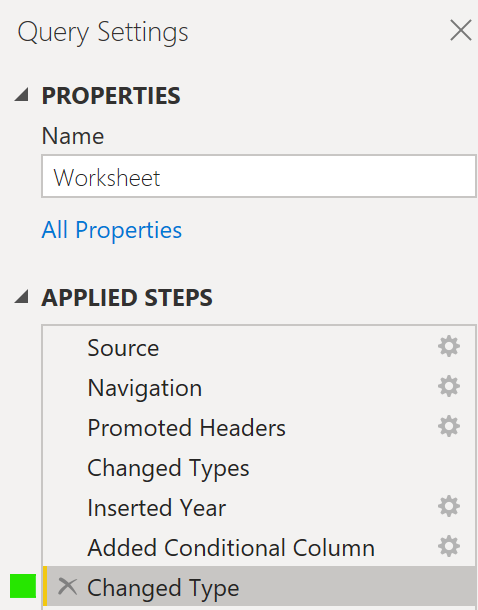Click the green square marker
This screenshot has width=478, height=610.
23,586
